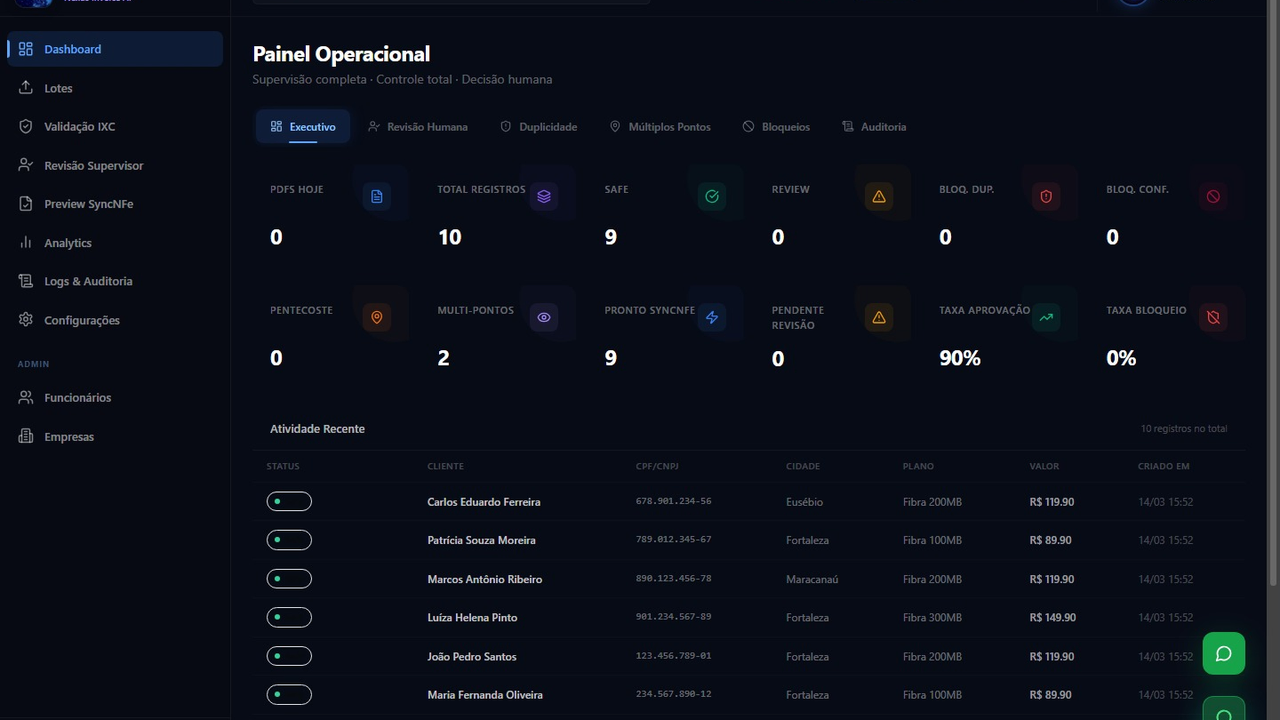Click the PDFs Hoje document icon

377,196
